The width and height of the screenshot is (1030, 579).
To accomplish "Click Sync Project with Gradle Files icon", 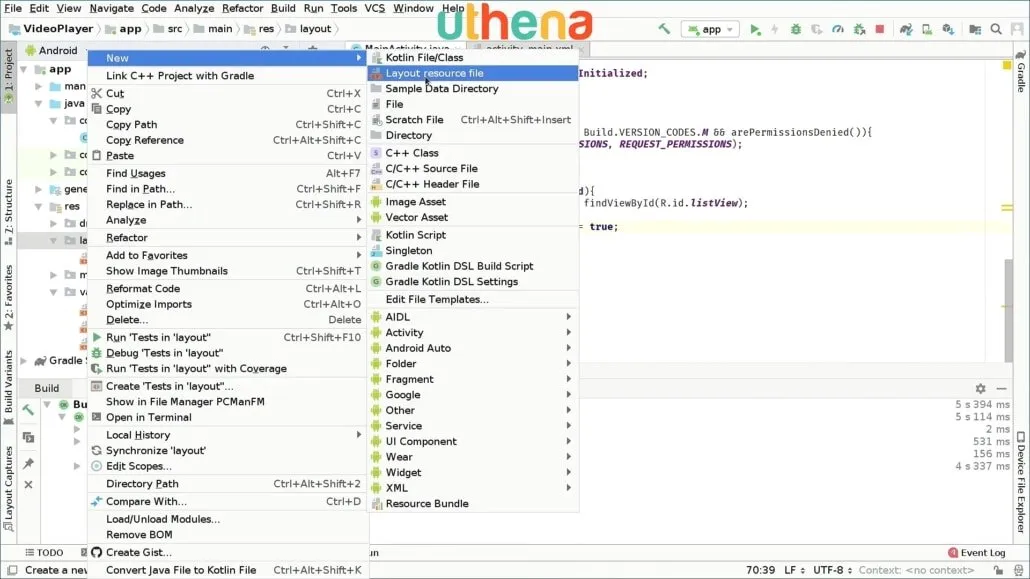I will pyautogui.click(x=906, y=30).
